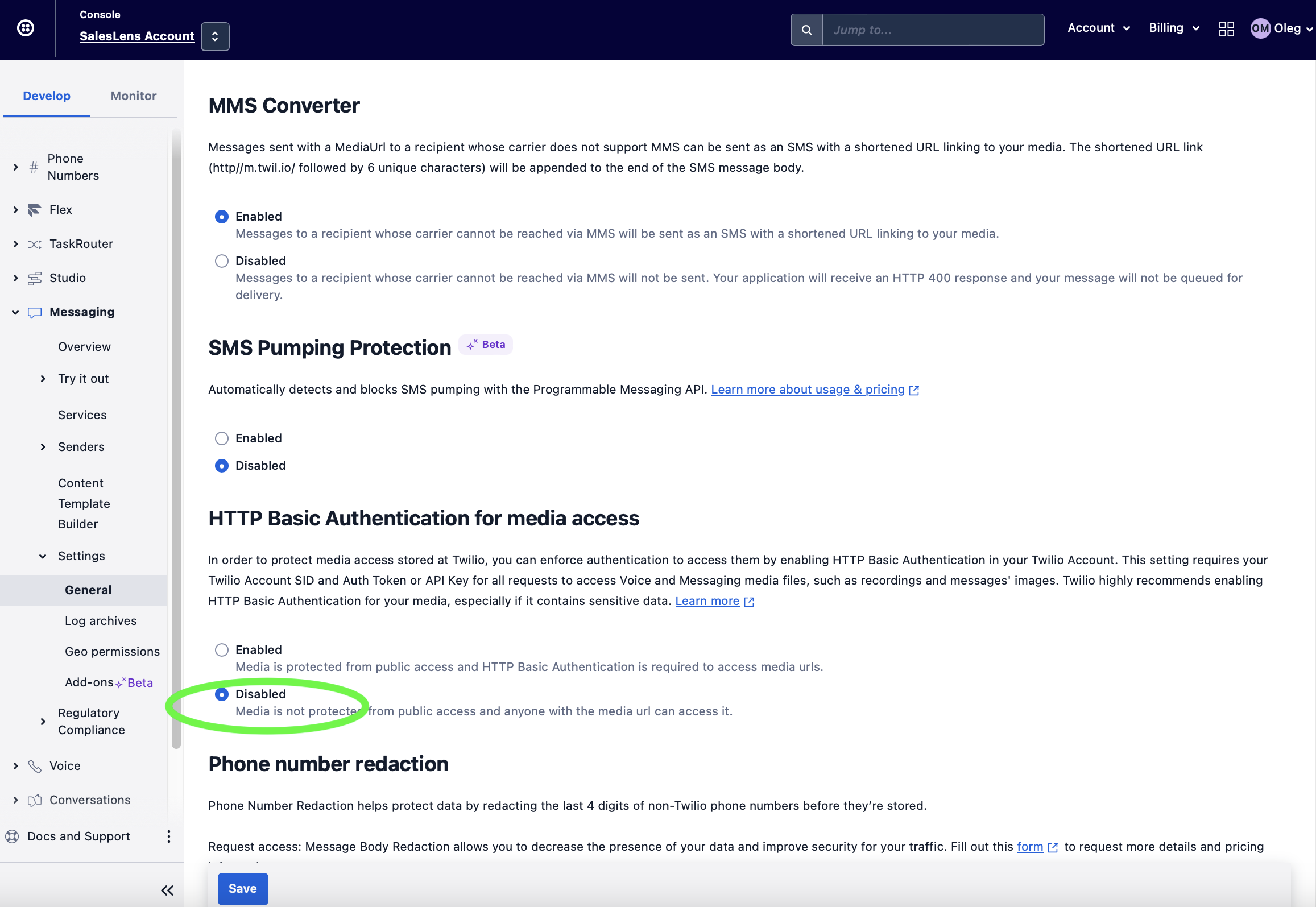Click the Voice phone icon

[x=35, y=766]
